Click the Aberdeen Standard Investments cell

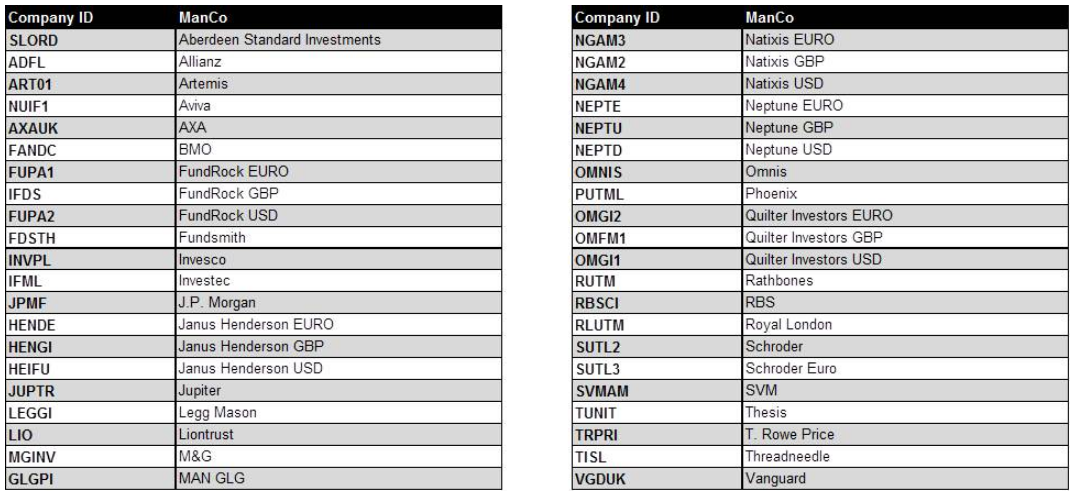point(339,40)
